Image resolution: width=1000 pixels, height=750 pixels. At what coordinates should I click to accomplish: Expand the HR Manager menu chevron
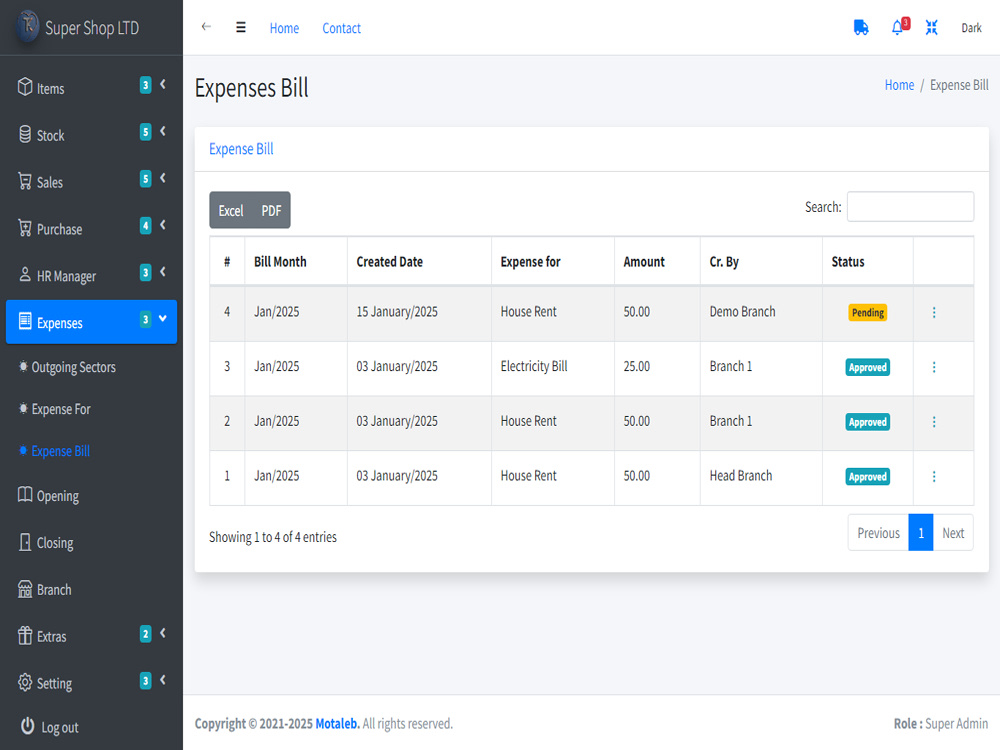tap(163, 272)
